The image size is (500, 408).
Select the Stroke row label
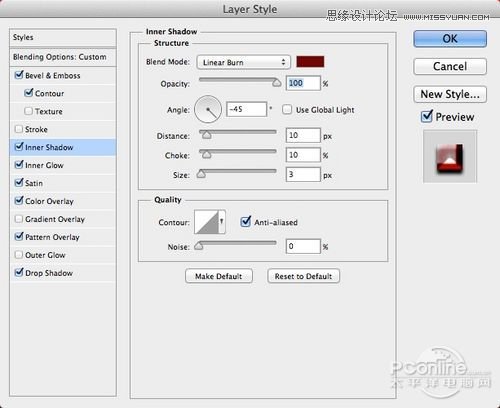point(36,129)
